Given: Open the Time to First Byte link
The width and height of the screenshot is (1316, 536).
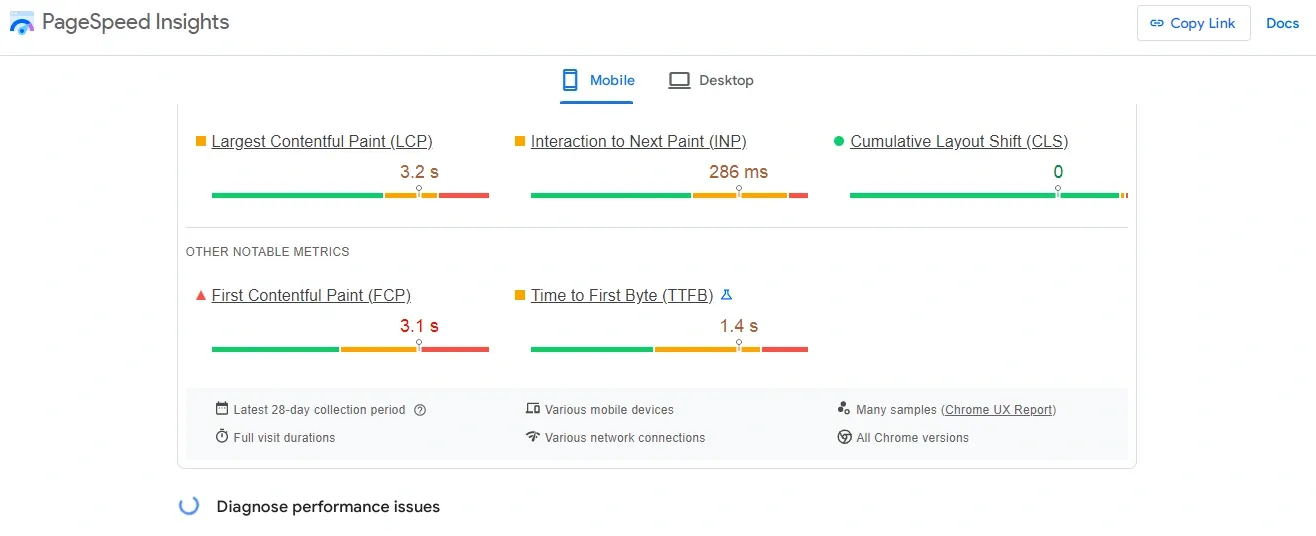Looking at the screenshot, I should click(x=622, y=296).
